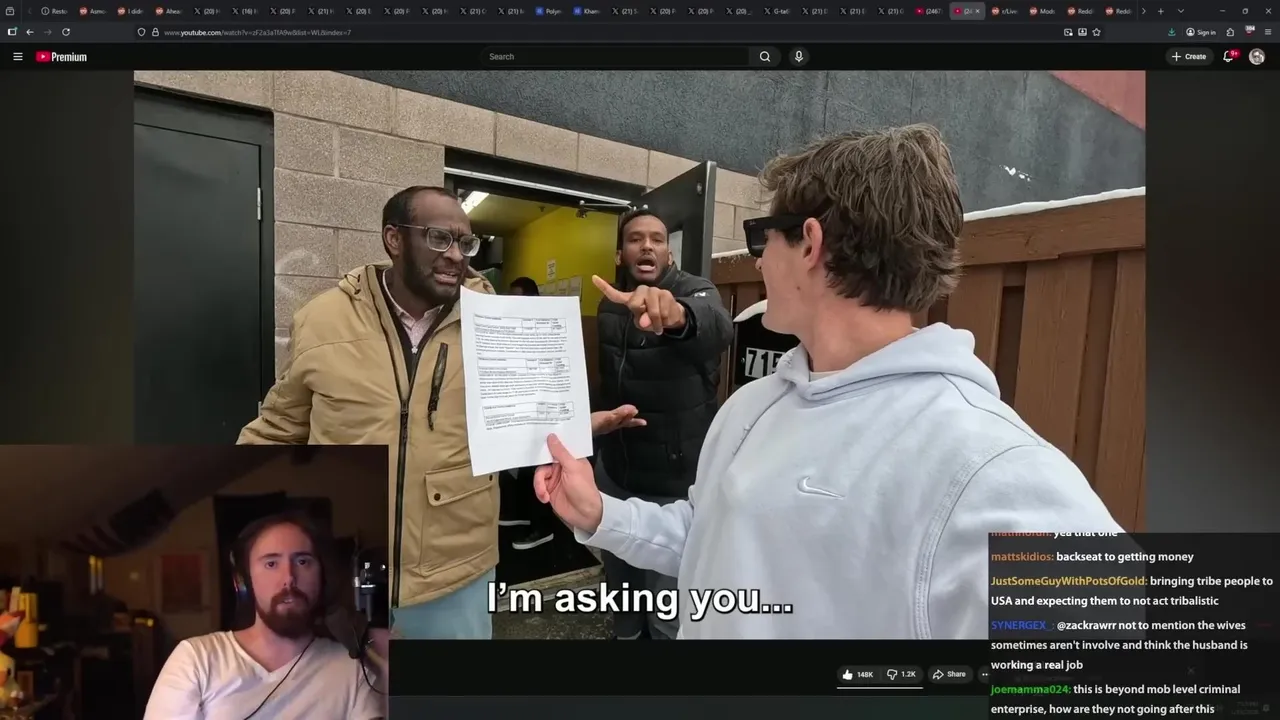Image resolution: width=1280 pixels, height=720 pixels.
Task: Click username mattskidios in chat
Action: (1022, 557)
